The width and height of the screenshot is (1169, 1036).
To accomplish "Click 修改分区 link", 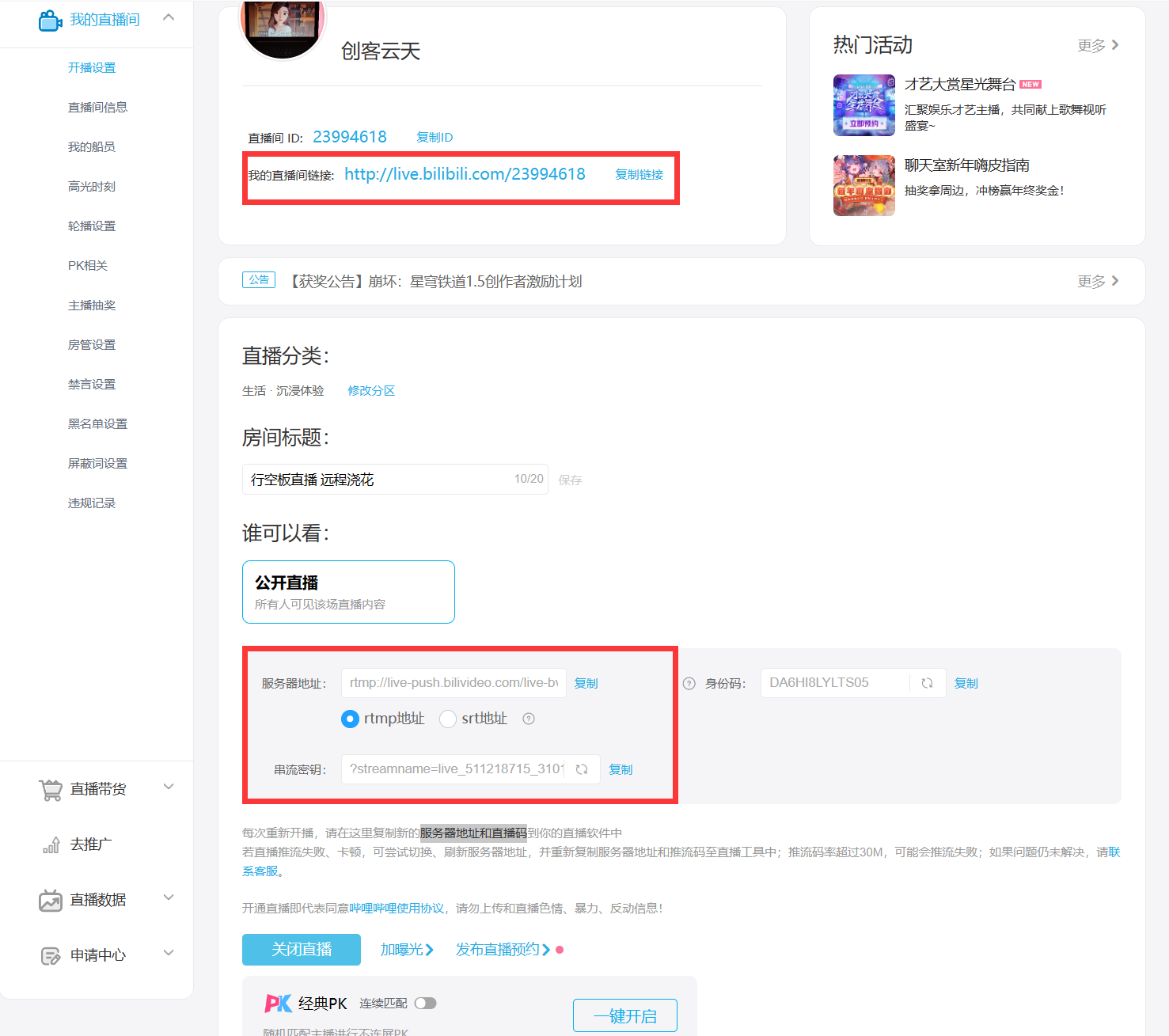I will (x=371, y=390).
